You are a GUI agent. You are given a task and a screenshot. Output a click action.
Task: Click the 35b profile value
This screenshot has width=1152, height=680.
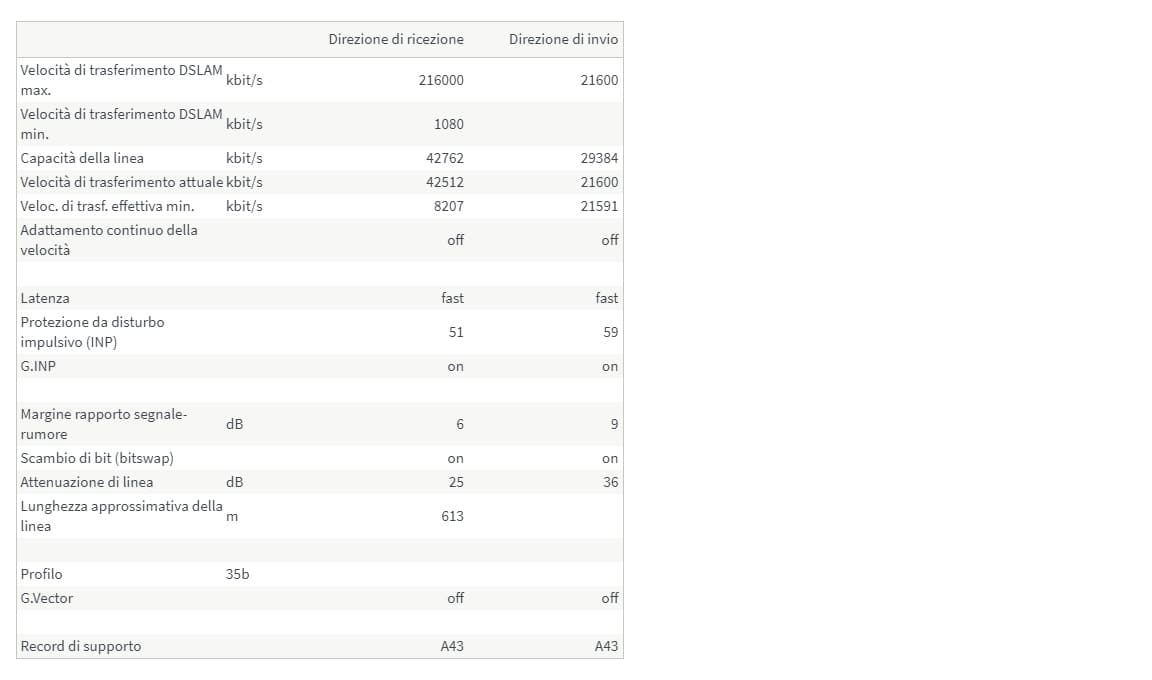238,574
